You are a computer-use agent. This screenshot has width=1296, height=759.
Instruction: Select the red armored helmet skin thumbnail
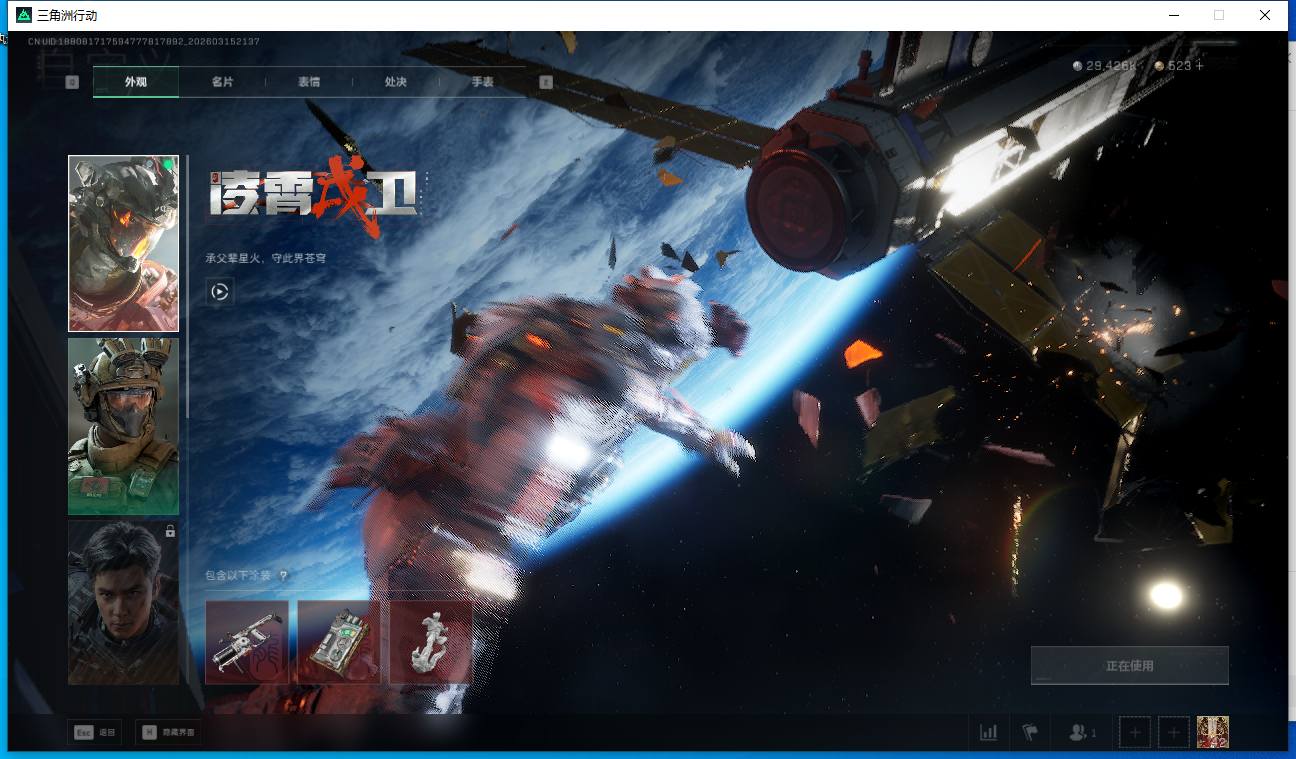click(123, 243)
